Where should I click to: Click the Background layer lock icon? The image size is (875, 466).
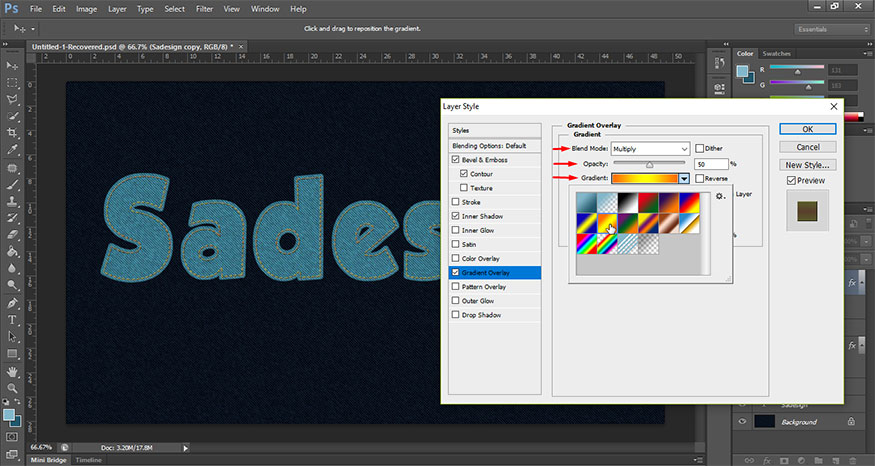pos(851,421)
